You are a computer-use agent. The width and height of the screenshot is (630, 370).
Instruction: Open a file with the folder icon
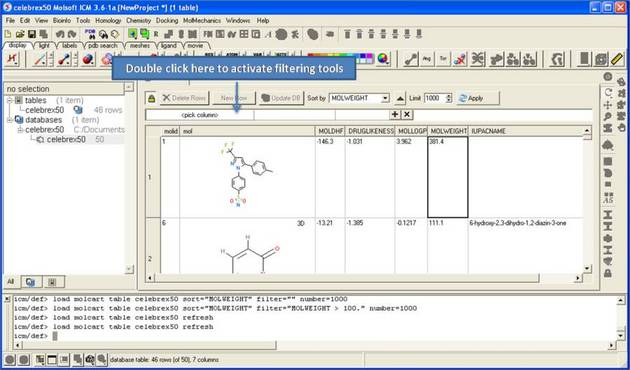20,34
